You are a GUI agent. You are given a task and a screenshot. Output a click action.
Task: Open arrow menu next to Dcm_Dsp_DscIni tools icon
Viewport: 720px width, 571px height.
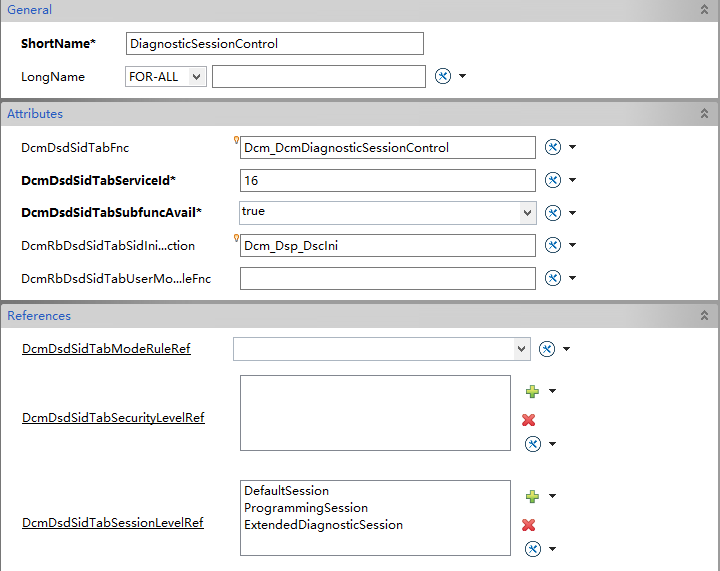pyautogui.click(x=572, y=245)
